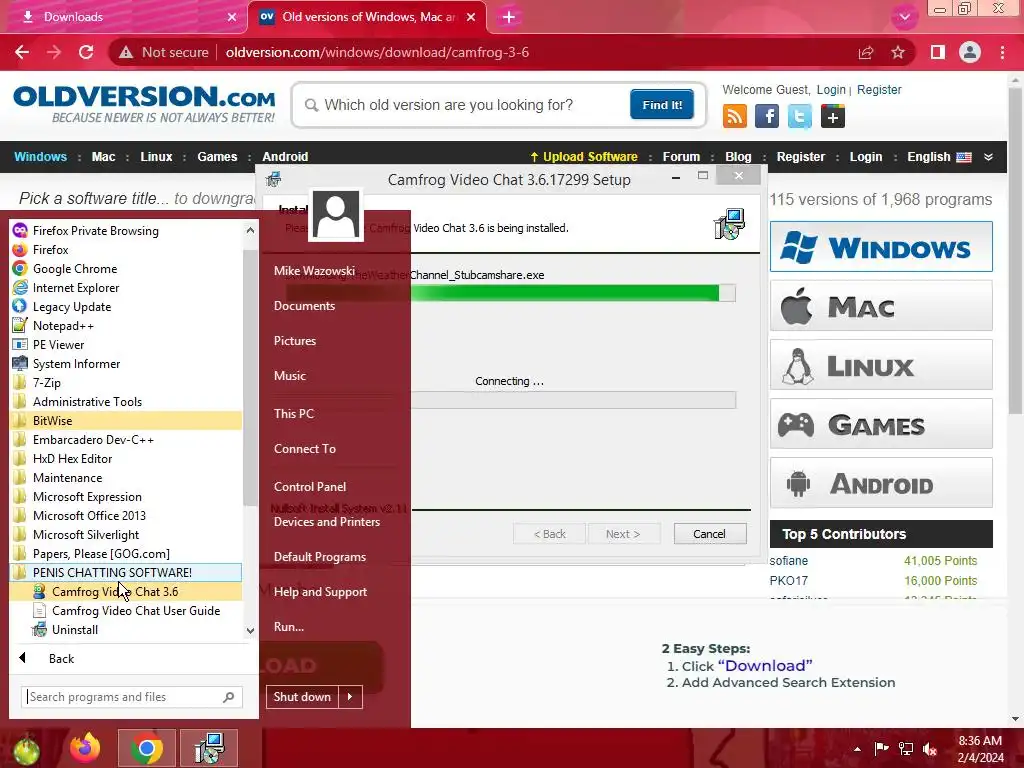Click the Shut down button

tap(302, 697)
